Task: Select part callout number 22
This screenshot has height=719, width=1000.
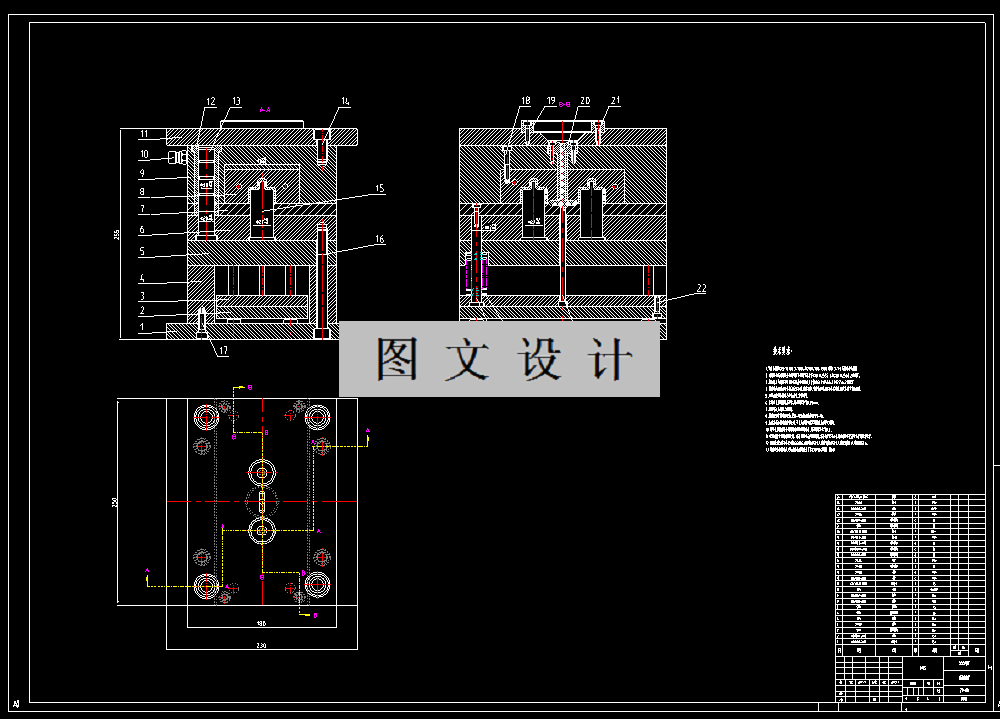Action: coord(702,288)
